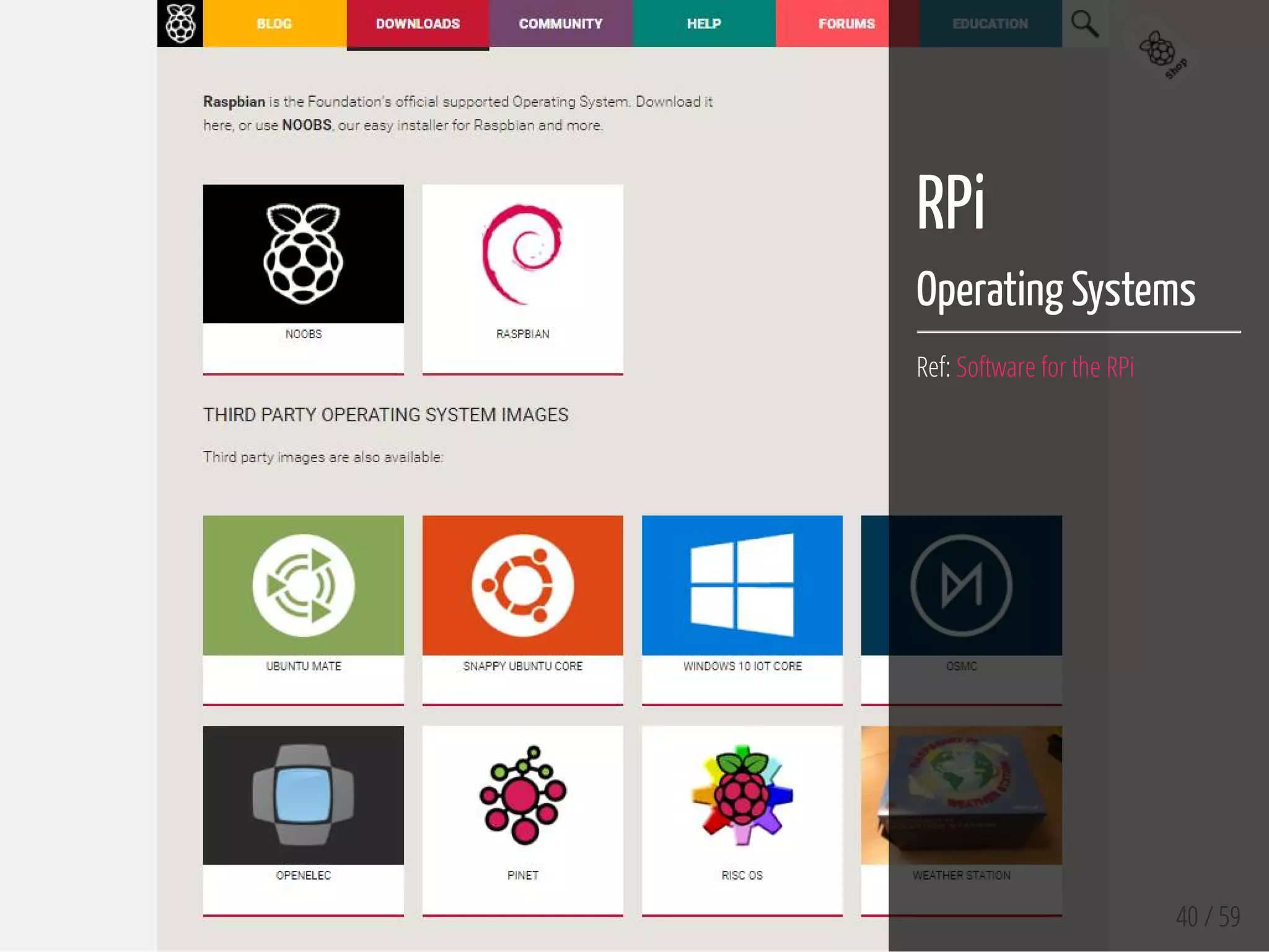Click the RISC OS caption
1269x952 pixels.
click(742, 875)
